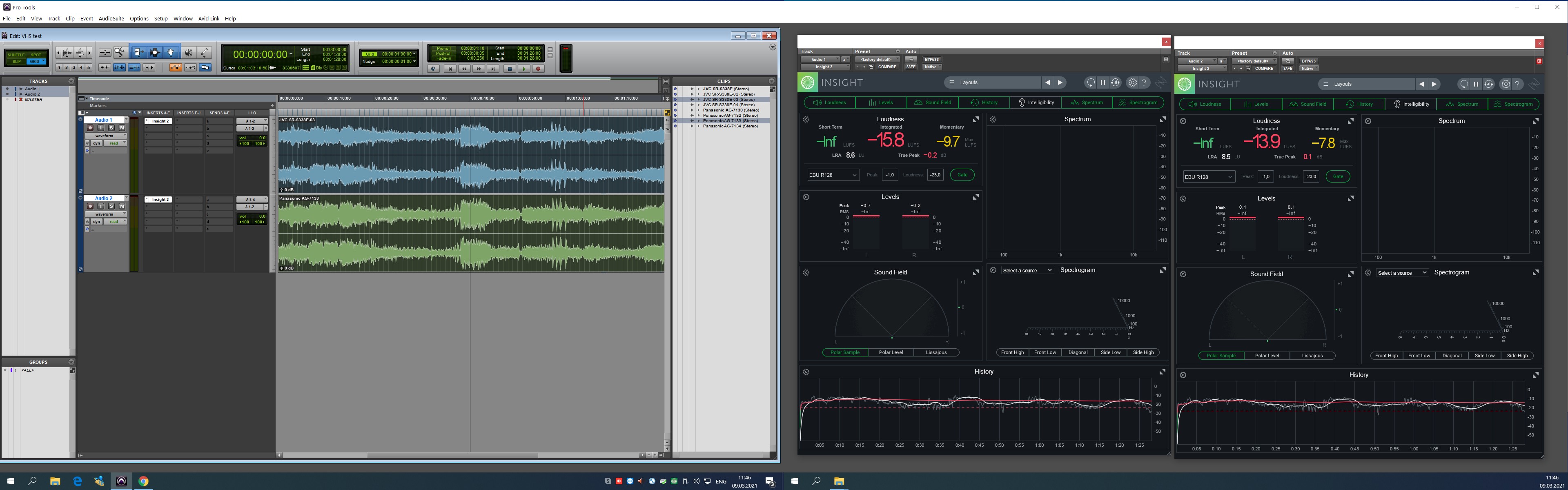Open the TRACKS list menu arrow
The width and height of the screenshot is (1568, 490).
(71, 81)
